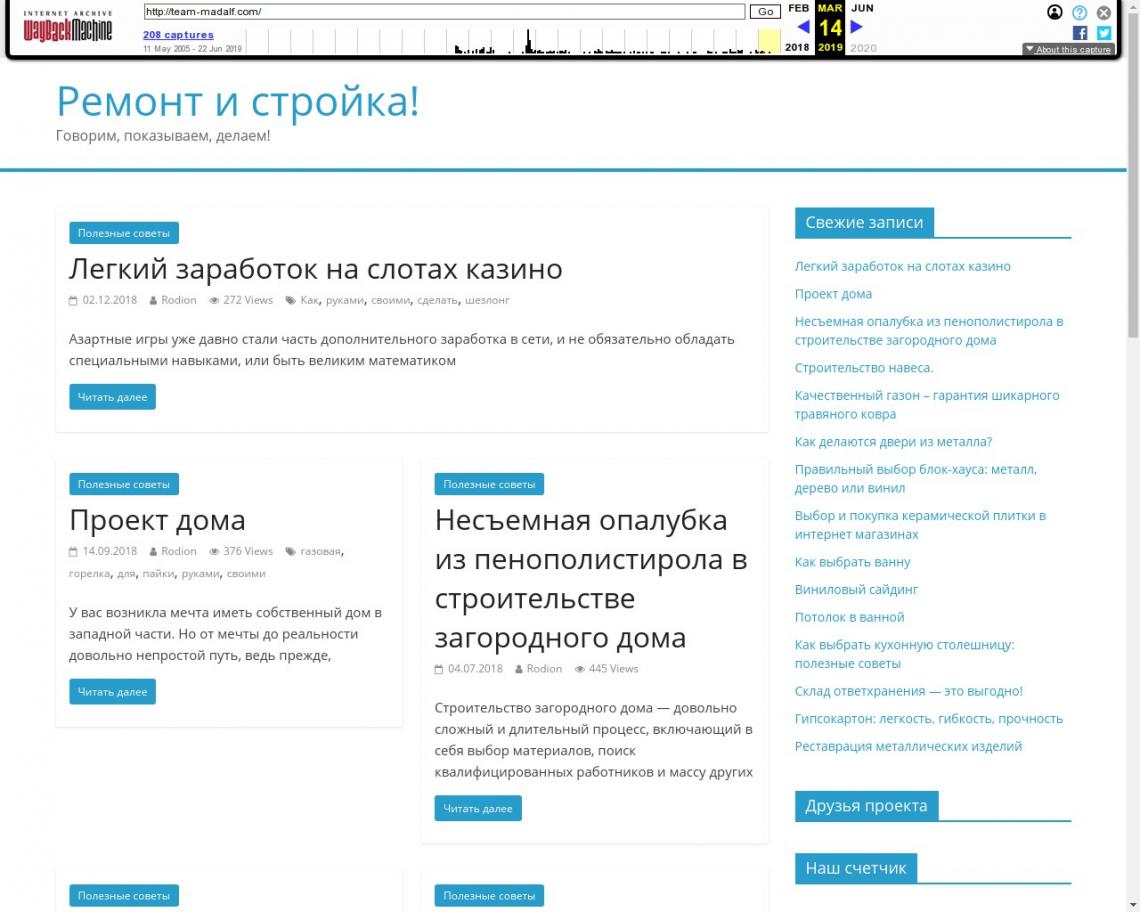Viewport: 1140px width, 912px height.
Task: Open the post title Проект дома
Action: pos(157,520)
